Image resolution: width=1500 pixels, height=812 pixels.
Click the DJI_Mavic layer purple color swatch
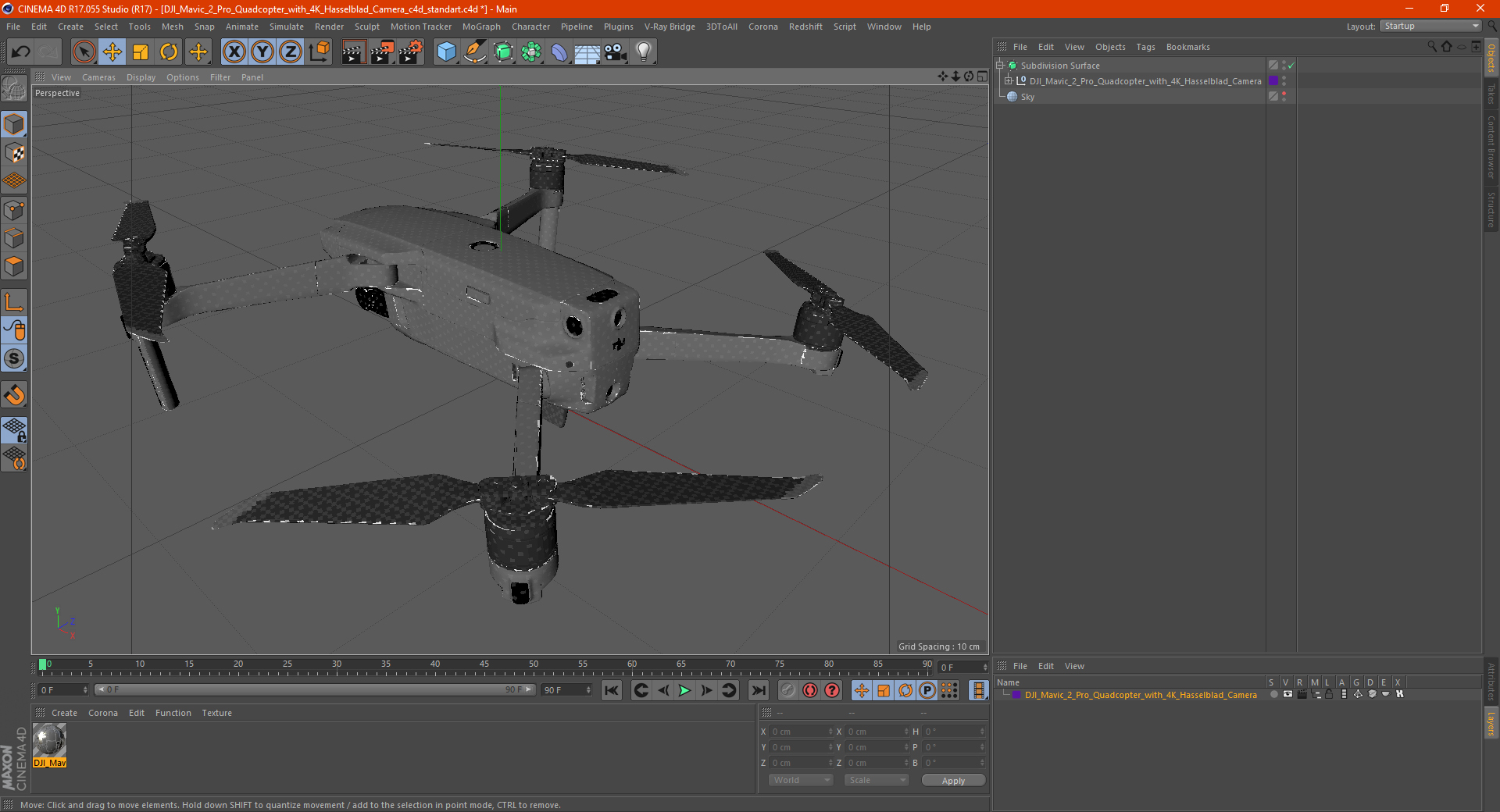[1016, 695]
